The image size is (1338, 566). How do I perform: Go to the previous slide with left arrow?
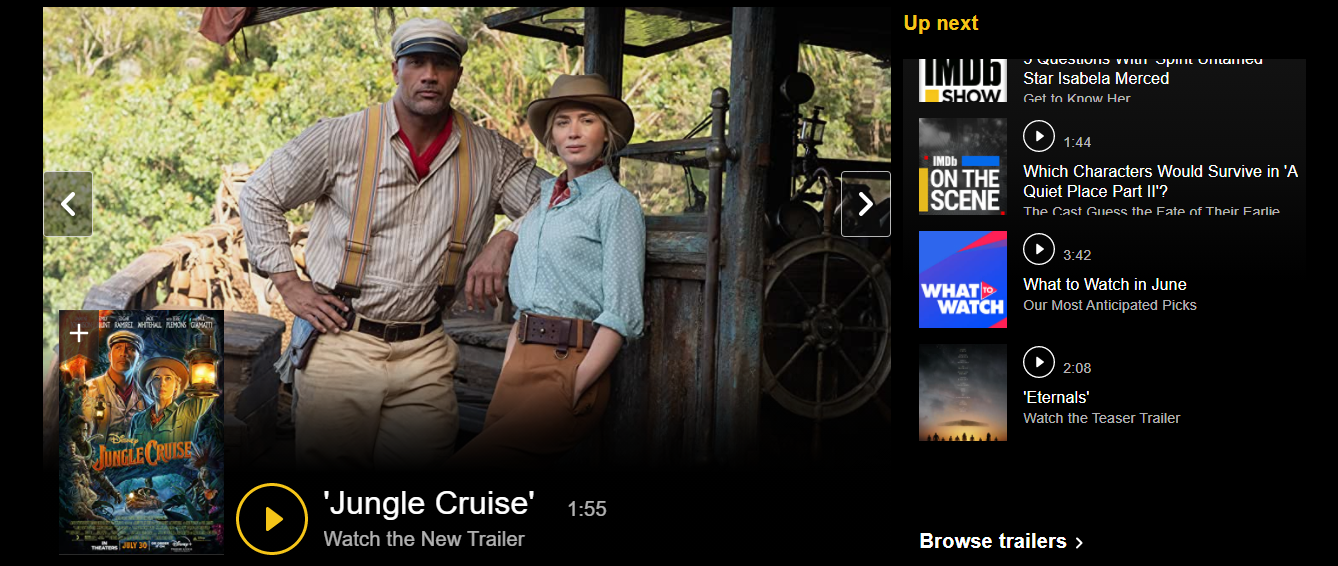tap(68, 204)
